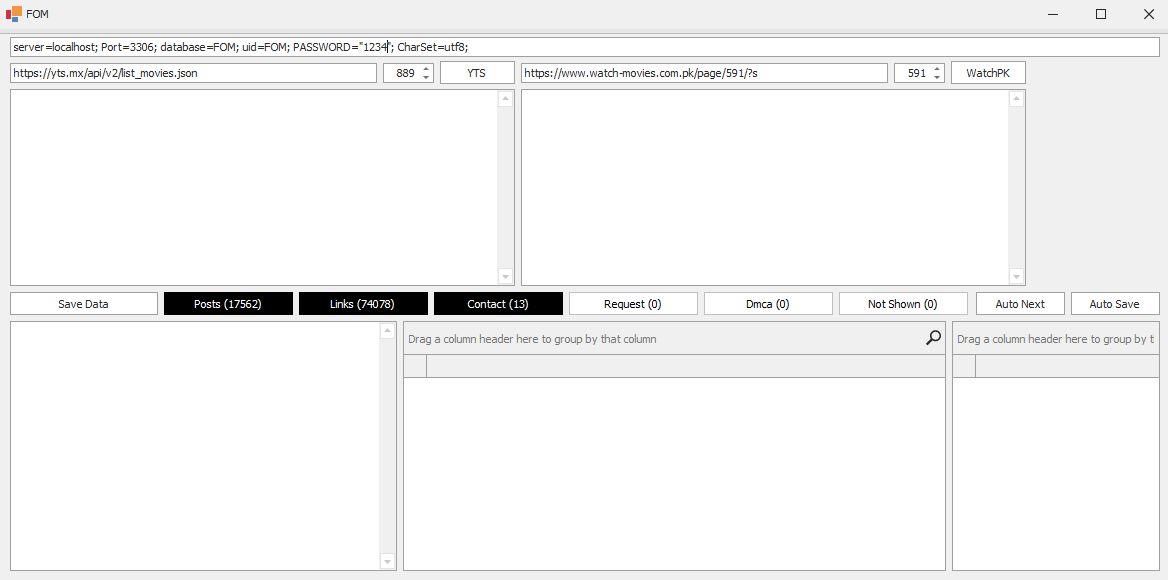Screen dimensions: 1168x580
Task: Open the Links (74078) tab
Action: pyautogui.click(x=363, y=304)
